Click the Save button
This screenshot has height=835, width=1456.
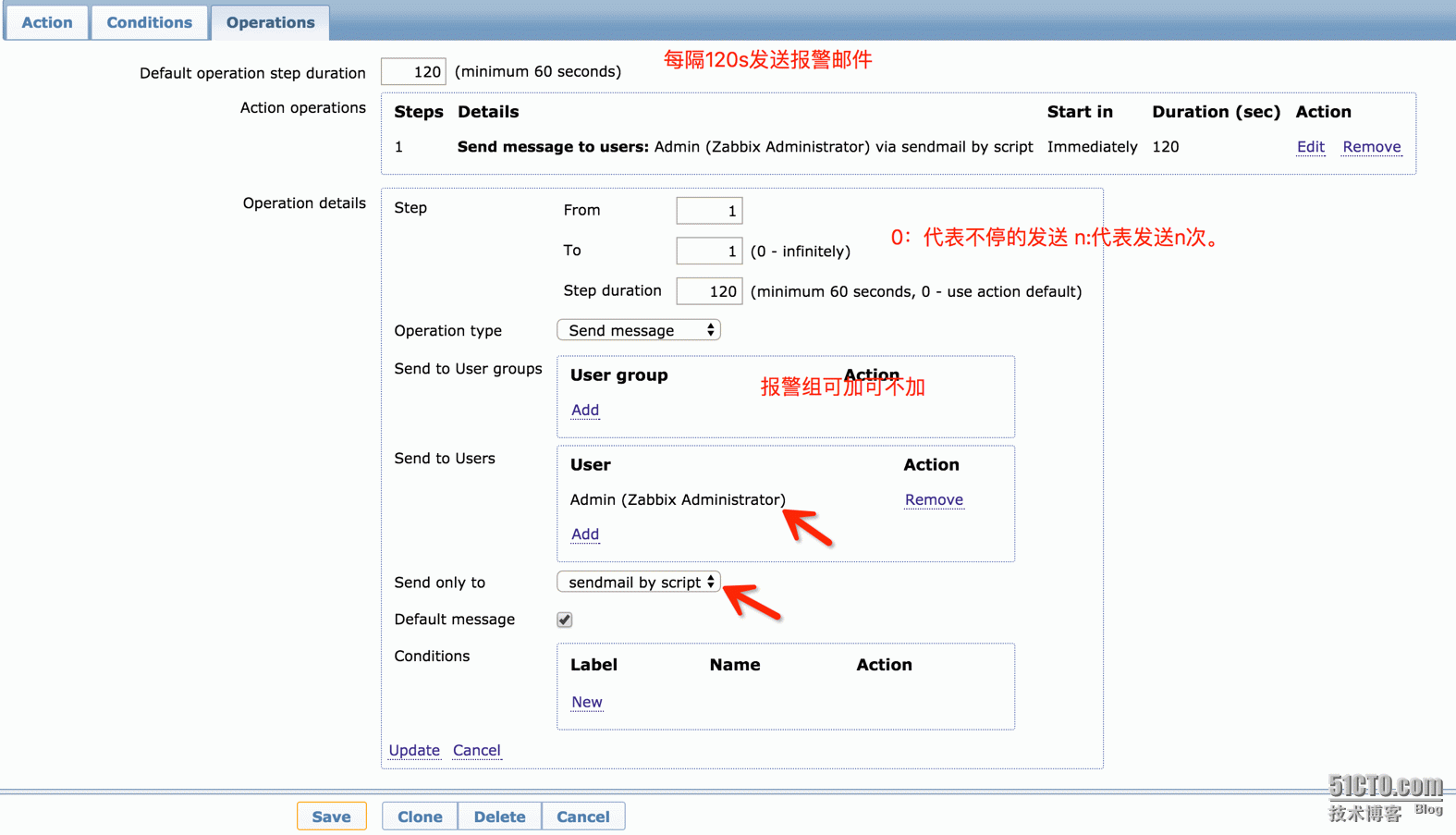point(331,817)
